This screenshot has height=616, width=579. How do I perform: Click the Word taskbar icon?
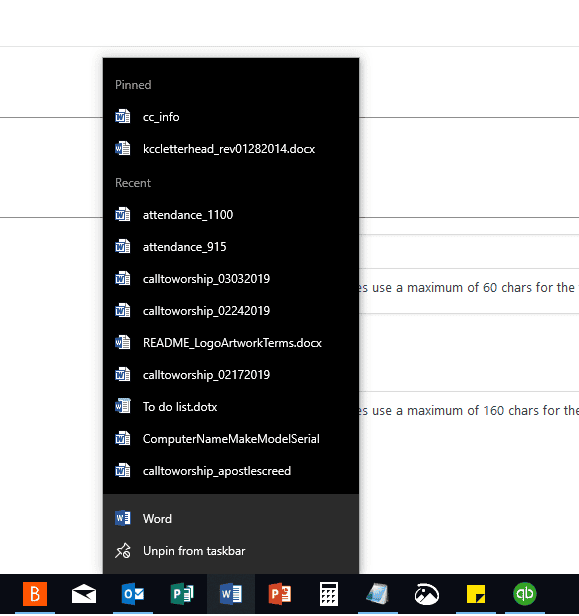click(231, 594)
